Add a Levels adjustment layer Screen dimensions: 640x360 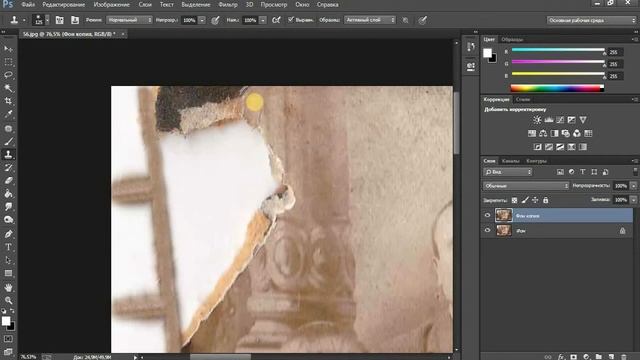click(x=549, y=120)
